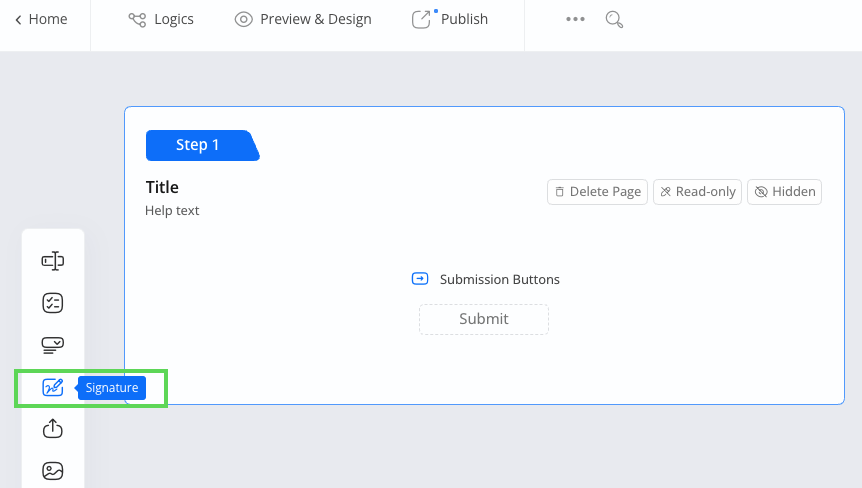Select the Submission Buttons label
This screenshot has width=862, height=488.
[x=499, y=280]
